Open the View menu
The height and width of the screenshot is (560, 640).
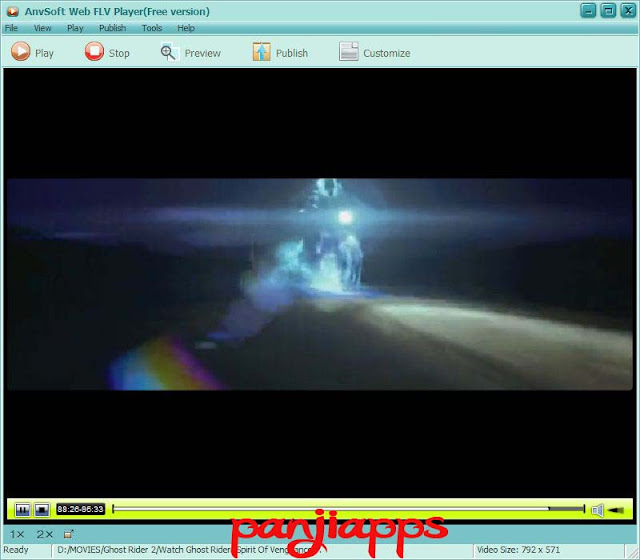tap(42, 28)
